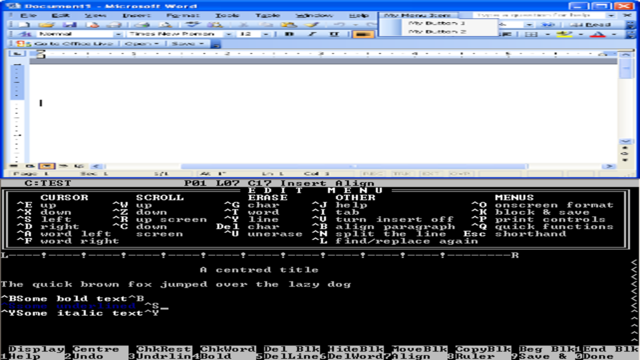Select the active Print Layout view button
The width and height of the screenshot is (640, 360).
(x=47, y=166)
